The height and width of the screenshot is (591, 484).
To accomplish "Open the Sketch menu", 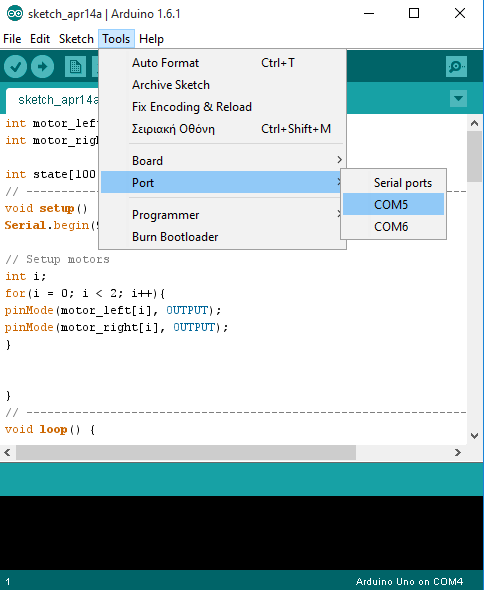I will coord(76,39).
